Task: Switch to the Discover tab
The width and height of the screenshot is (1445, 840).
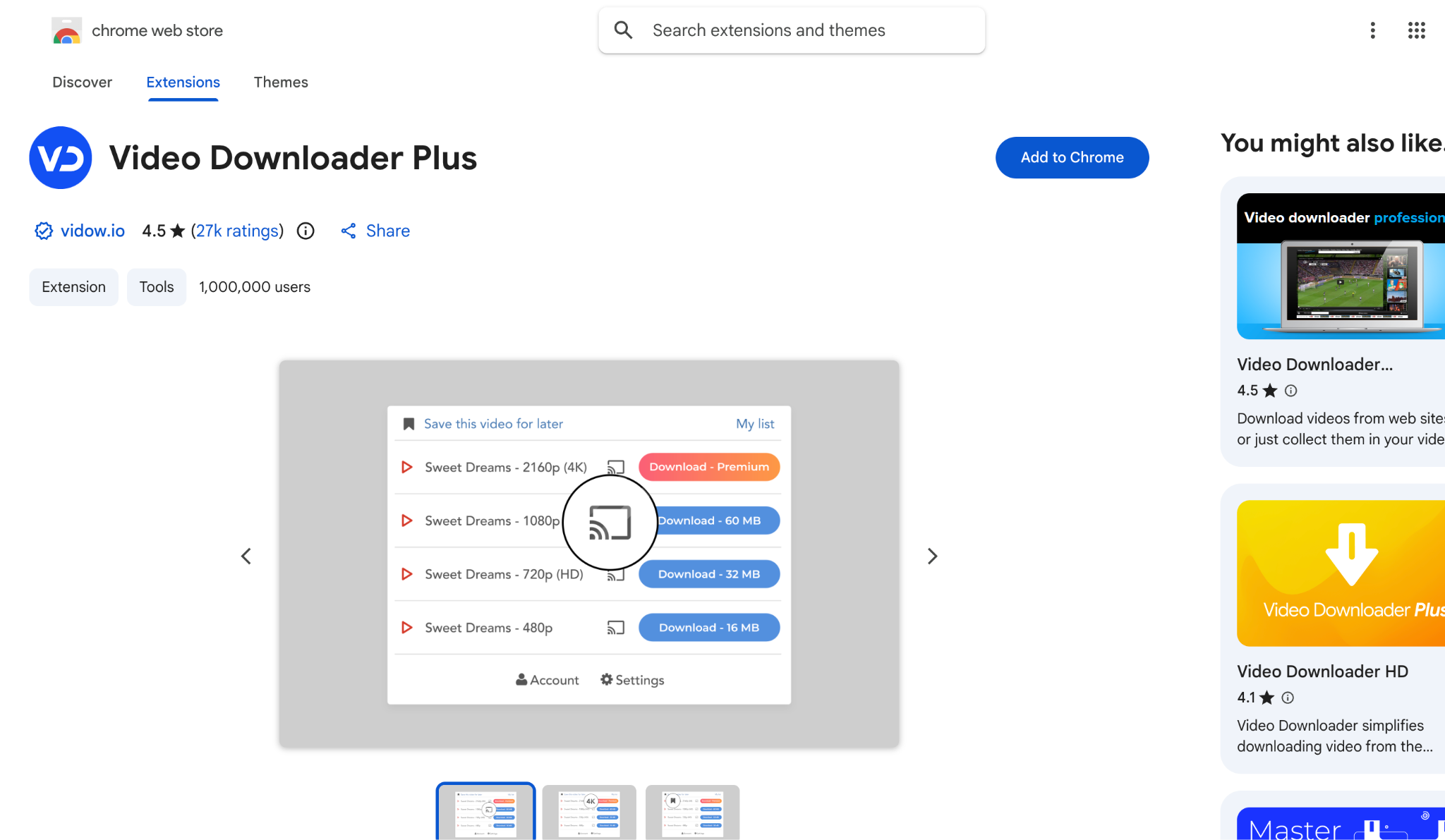Action: [82, 83]
